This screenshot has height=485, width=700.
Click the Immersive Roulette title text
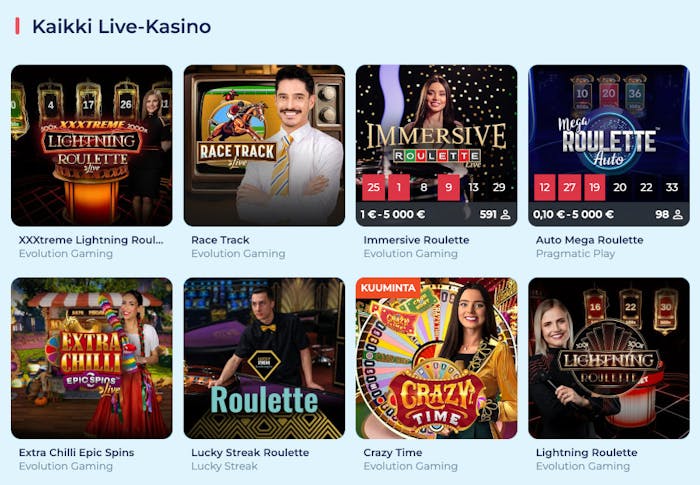(416, 240)
